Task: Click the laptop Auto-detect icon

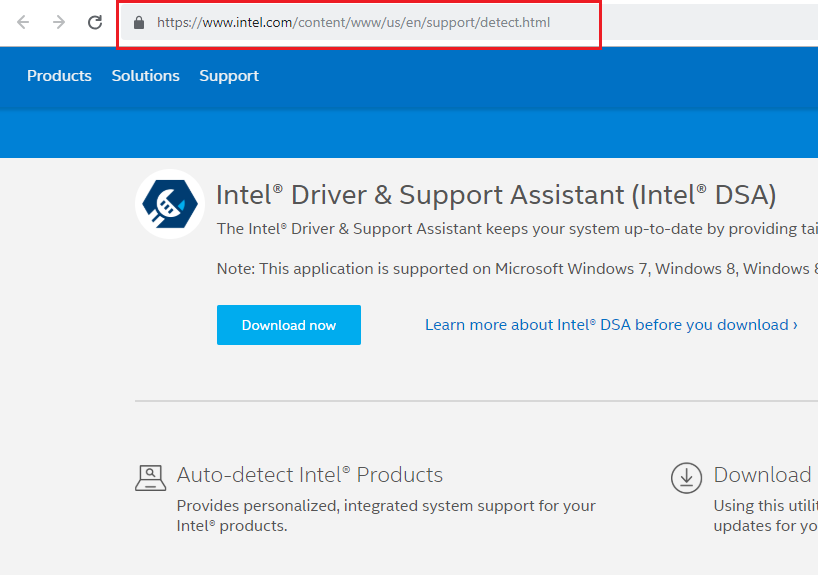Action: pos(150,478)
